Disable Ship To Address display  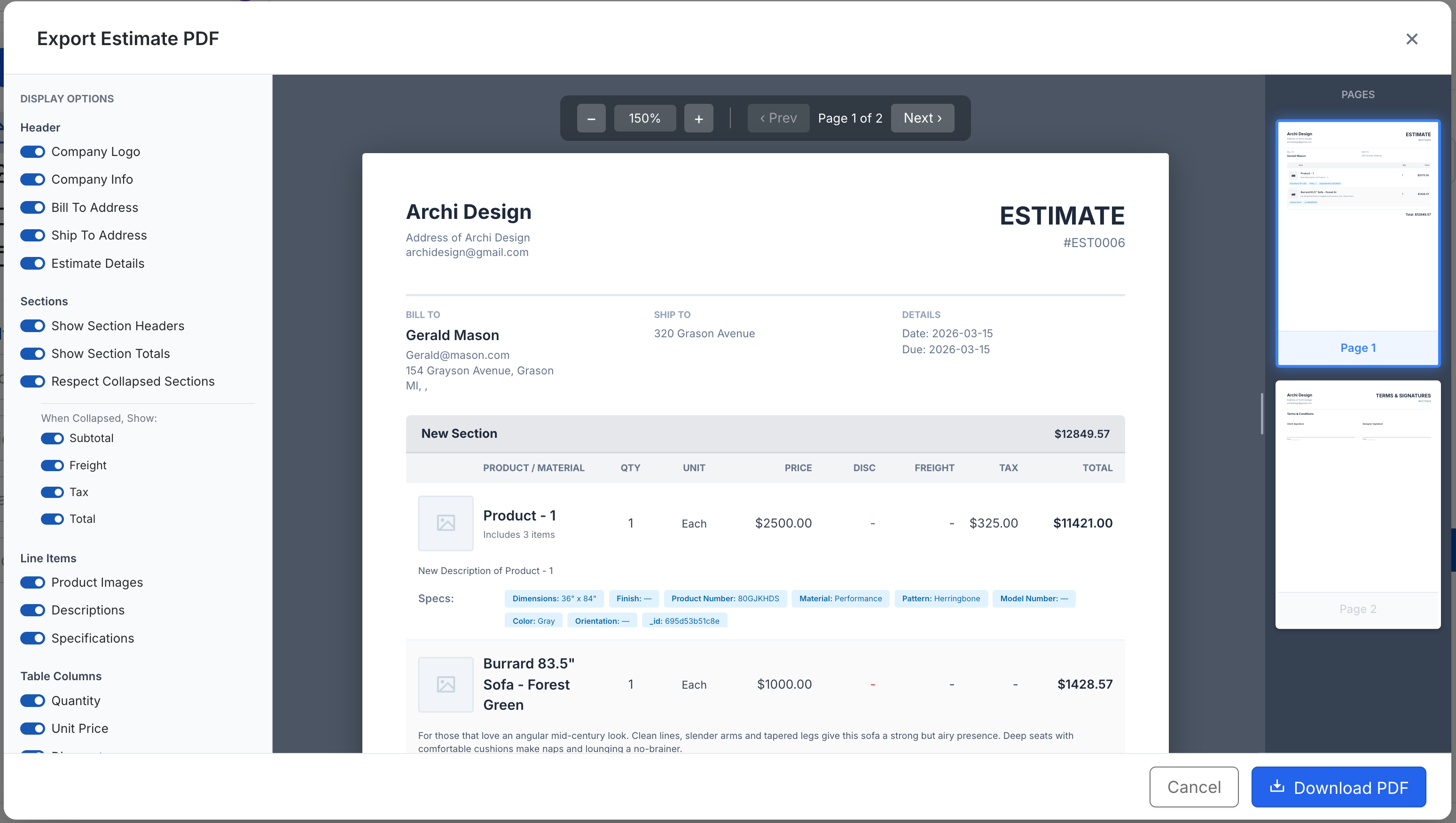[33, 235]
